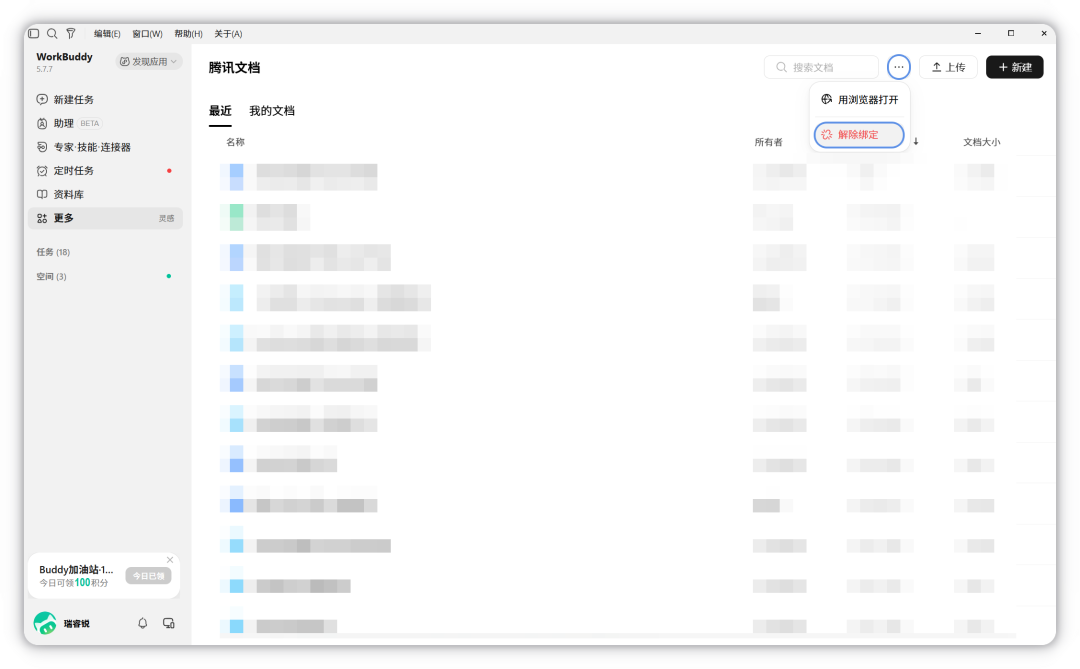Image resolution: width=1080 pixels, height=669 pixels.
Task: Open the search magnifier in title bar
Action: click(52, 33)
